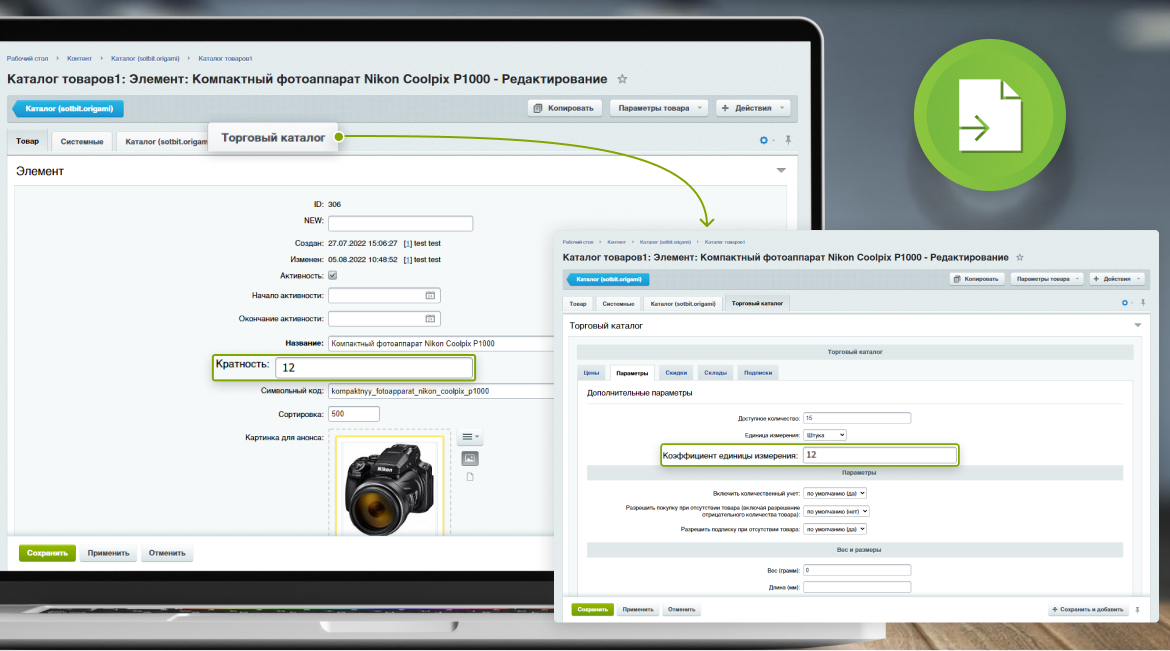Image resolution: width=1170 pixels, height=651 pixels.
Task: Click Применить in the laptop window
Action: [x=108, y=553]
